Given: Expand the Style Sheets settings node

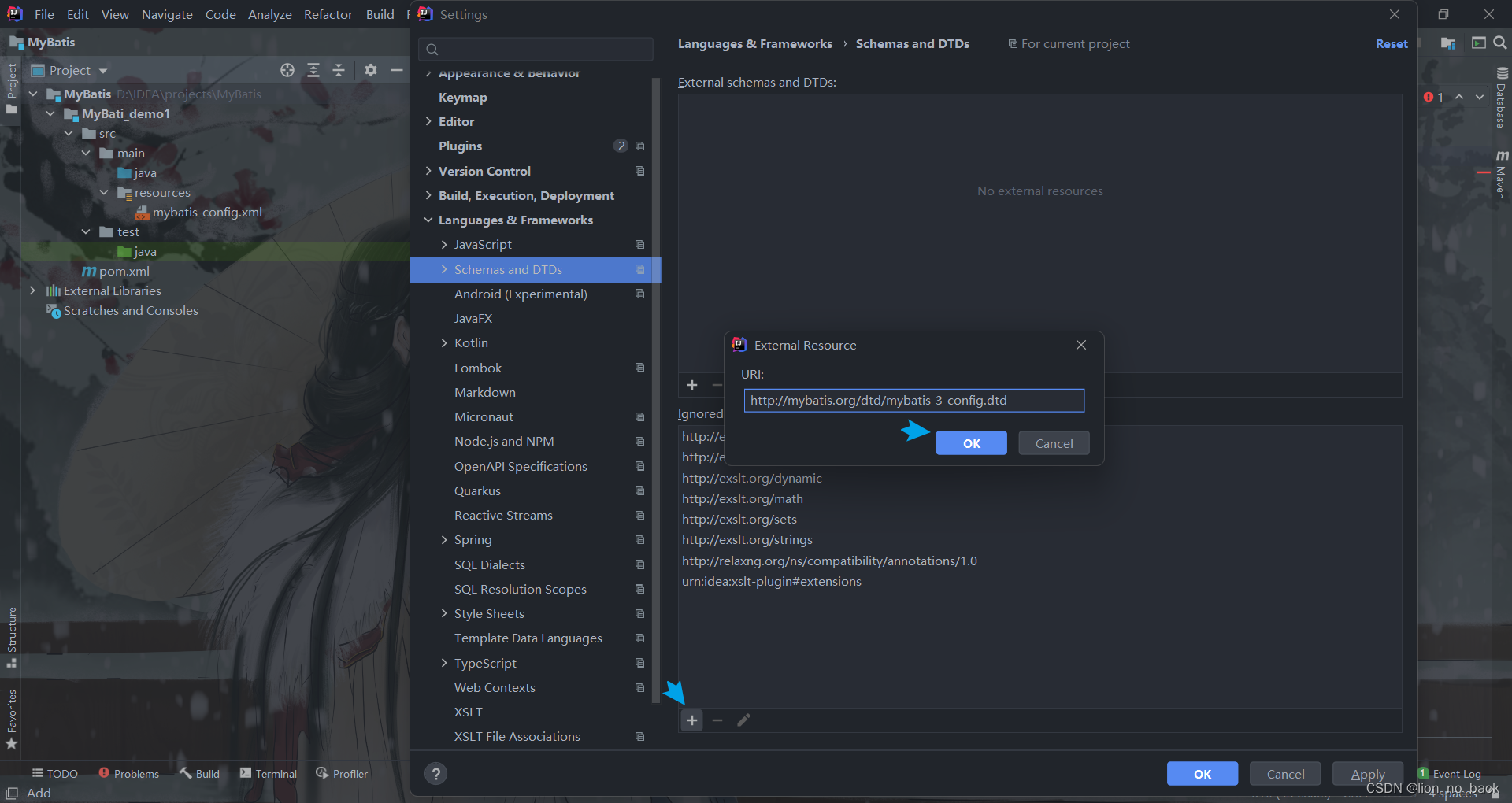Looking at the screenshot, I should tap(444, 614).
